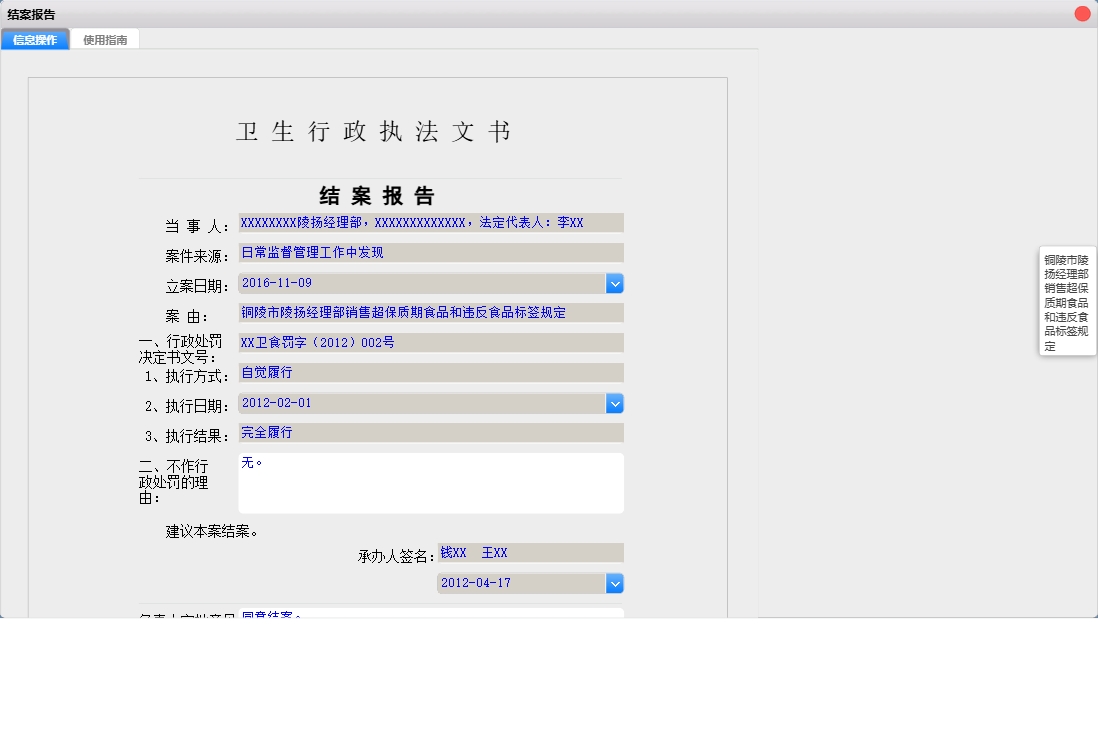Switch to the 使用指南 tab
Image resolution: width=1098 pixels, height=752 pixels.
click(105, 39)
